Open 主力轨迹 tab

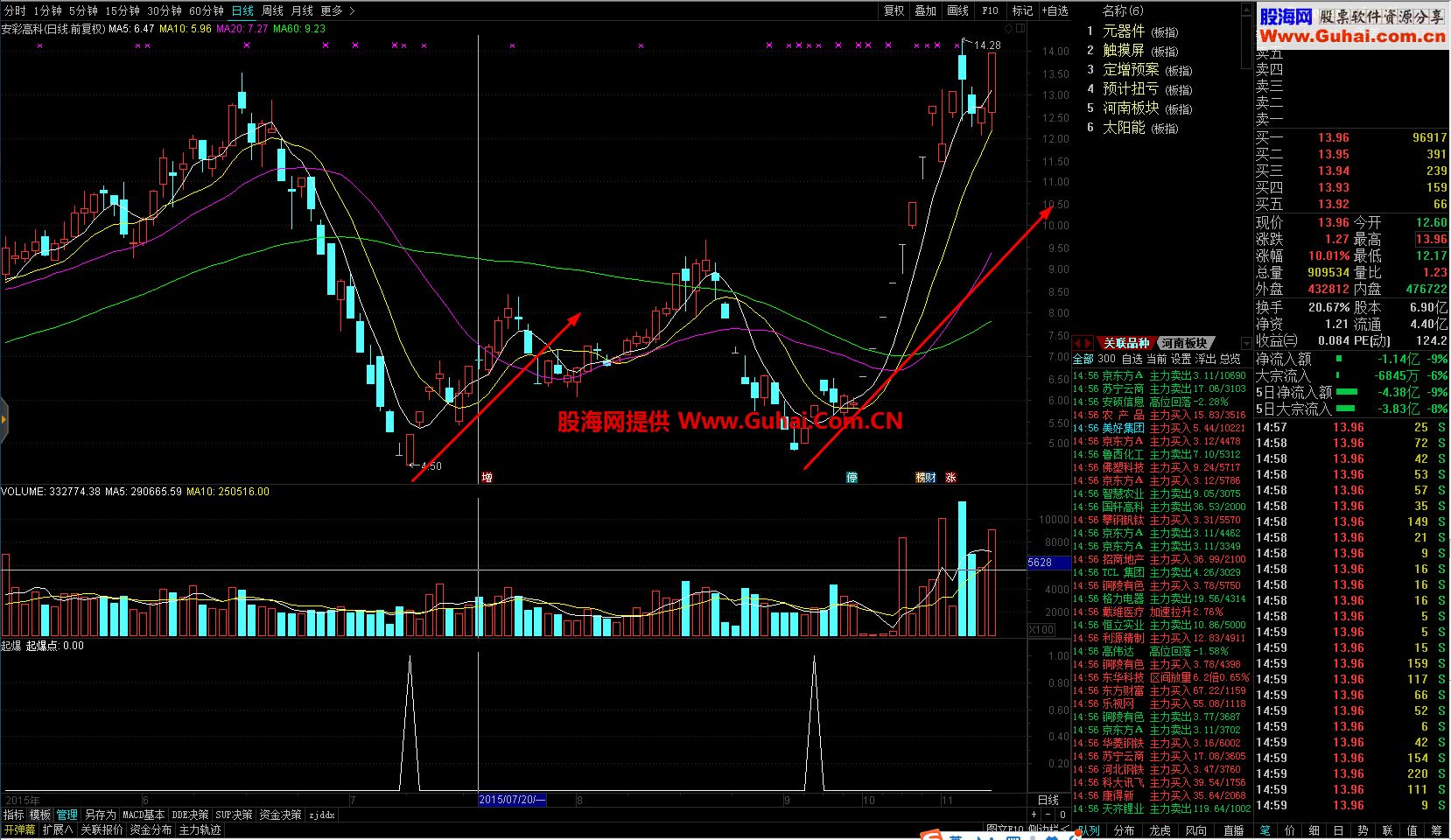pyautogui.click(x=200, y=829)
